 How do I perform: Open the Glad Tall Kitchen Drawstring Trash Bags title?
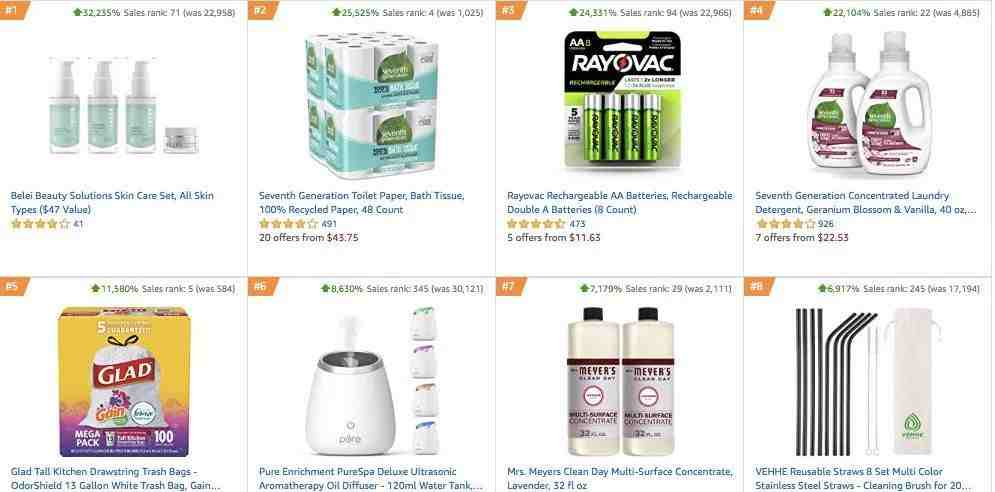click(115, 479)
